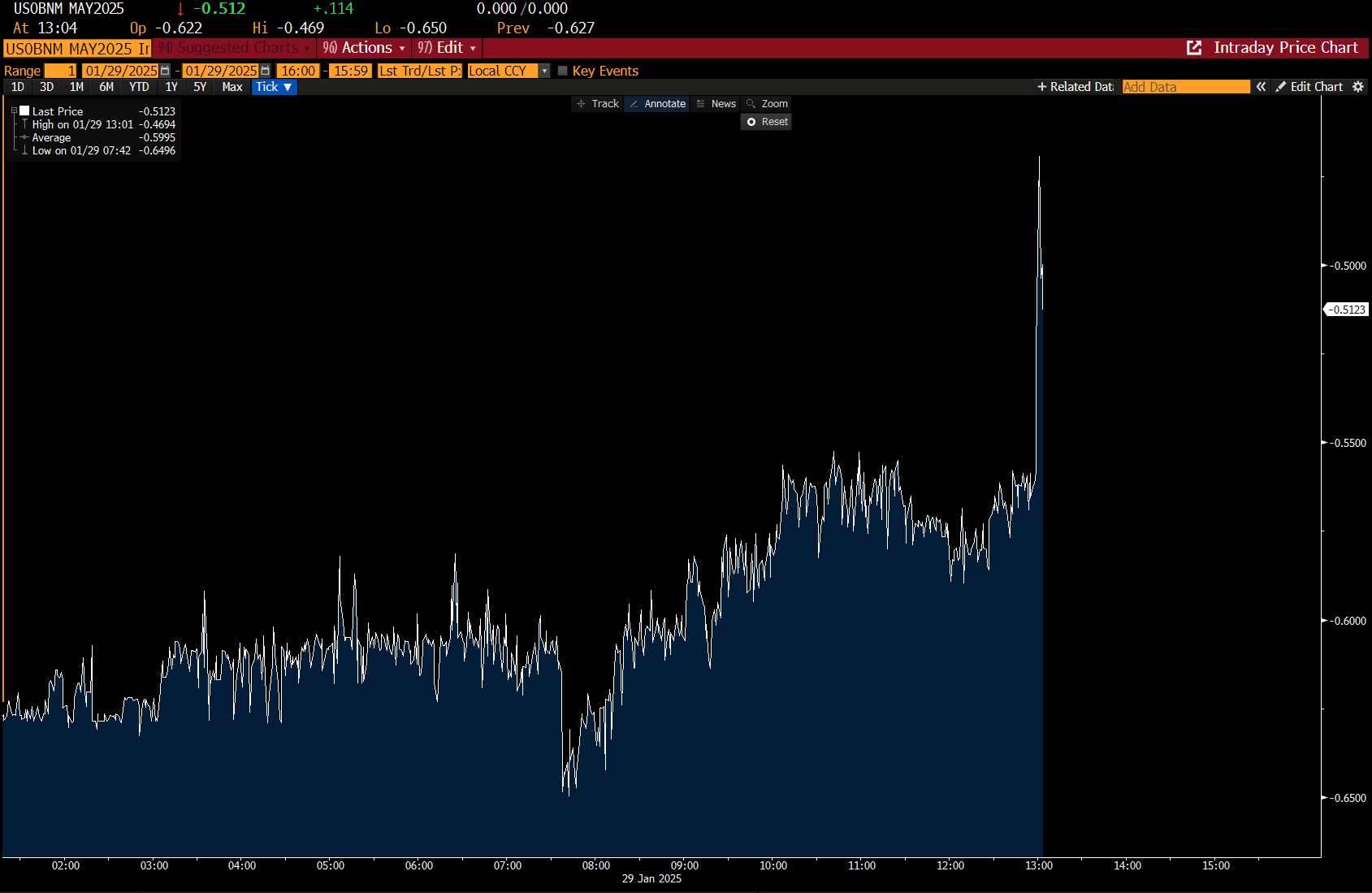Open the Actions menu
Screen dimensions: 1372x893
(x=364, y=48)
